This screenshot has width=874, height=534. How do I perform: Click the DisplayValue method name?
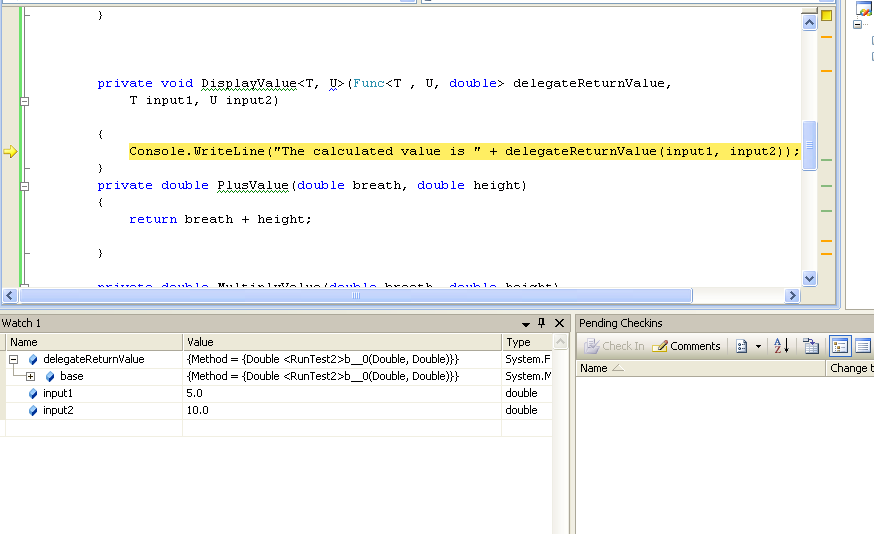coord(249,84)
